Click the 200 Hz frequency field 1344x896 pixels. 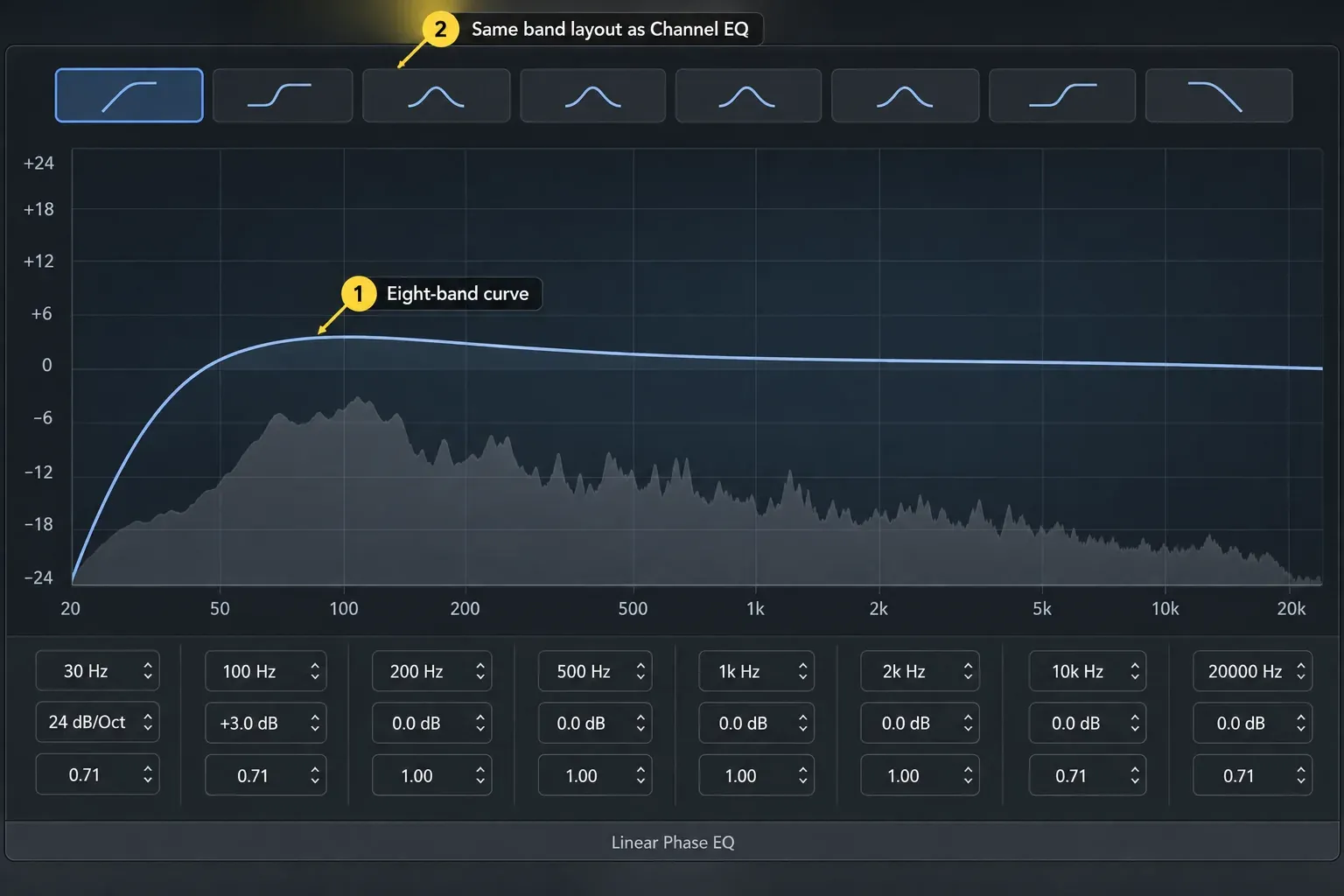[x=431, y=671]
